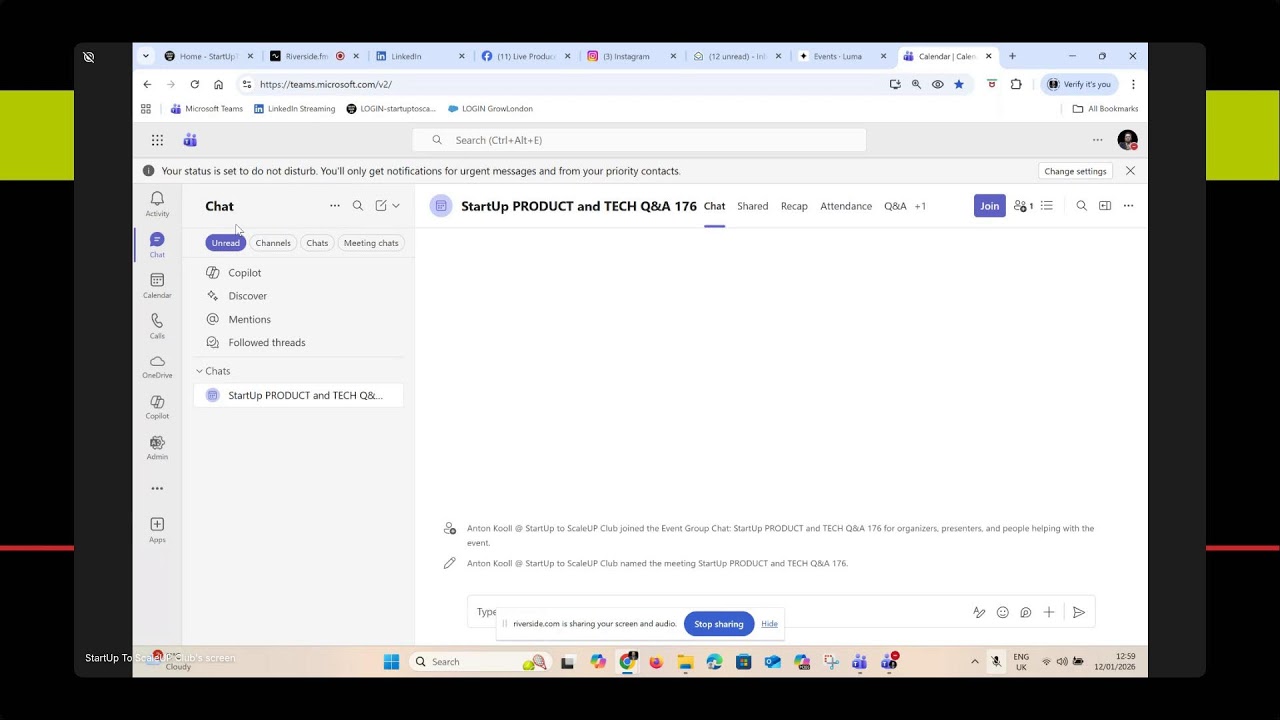1280x720 pixels.
Task: Open Admin in the Teams sidebar
Action: pyautogui.click(x=157, y=448)
